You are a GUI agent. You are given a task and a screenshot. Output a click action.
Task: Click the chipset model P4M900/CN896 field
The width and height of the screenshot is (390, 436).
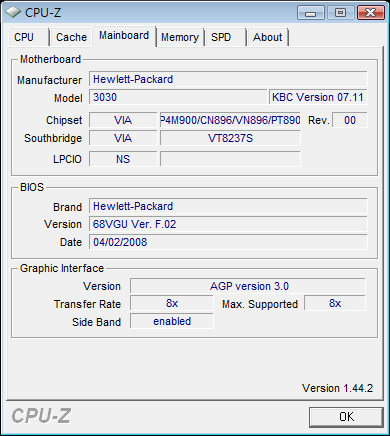point(230,120)
